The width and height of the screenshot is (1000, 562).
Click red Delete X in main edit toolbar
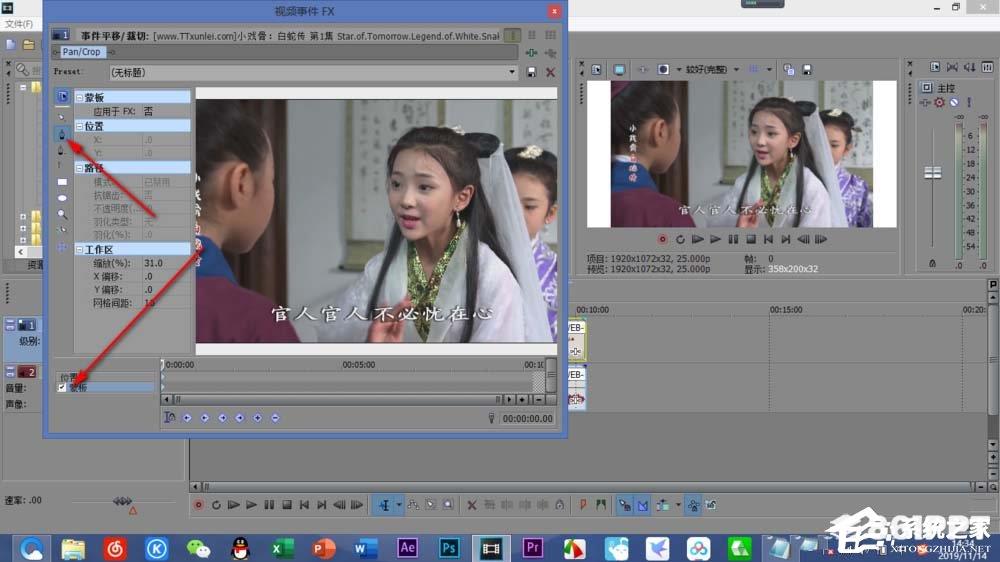(x=472, y=505)
